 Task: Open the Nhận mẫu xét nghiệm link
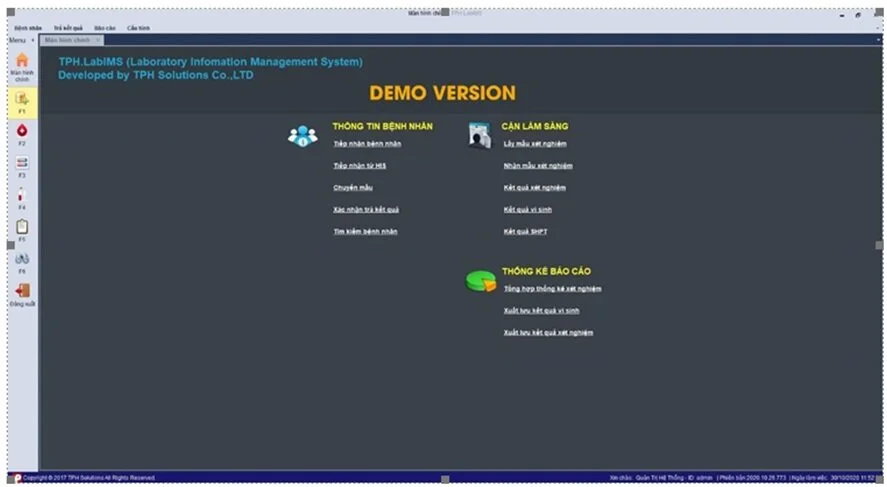click(x=538, y=166)
